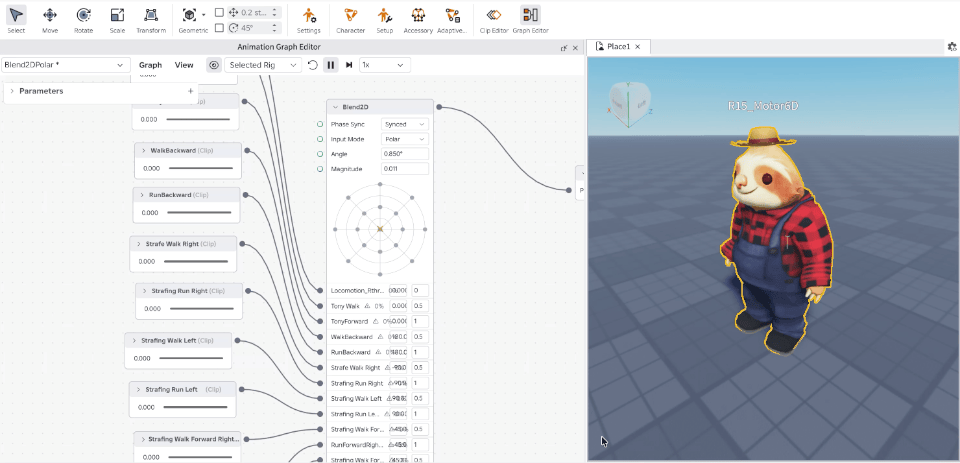Expand the Strafe Walk Right clip node
Screen dimensions: 960x463
coord(139,244)
